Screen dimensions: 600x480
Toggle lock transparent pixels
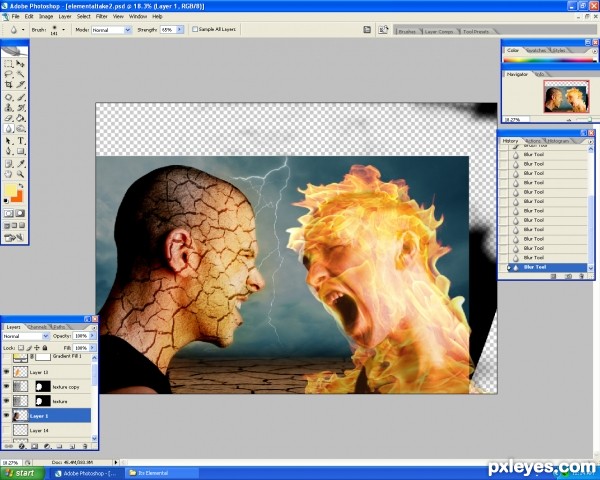(21, 348)
